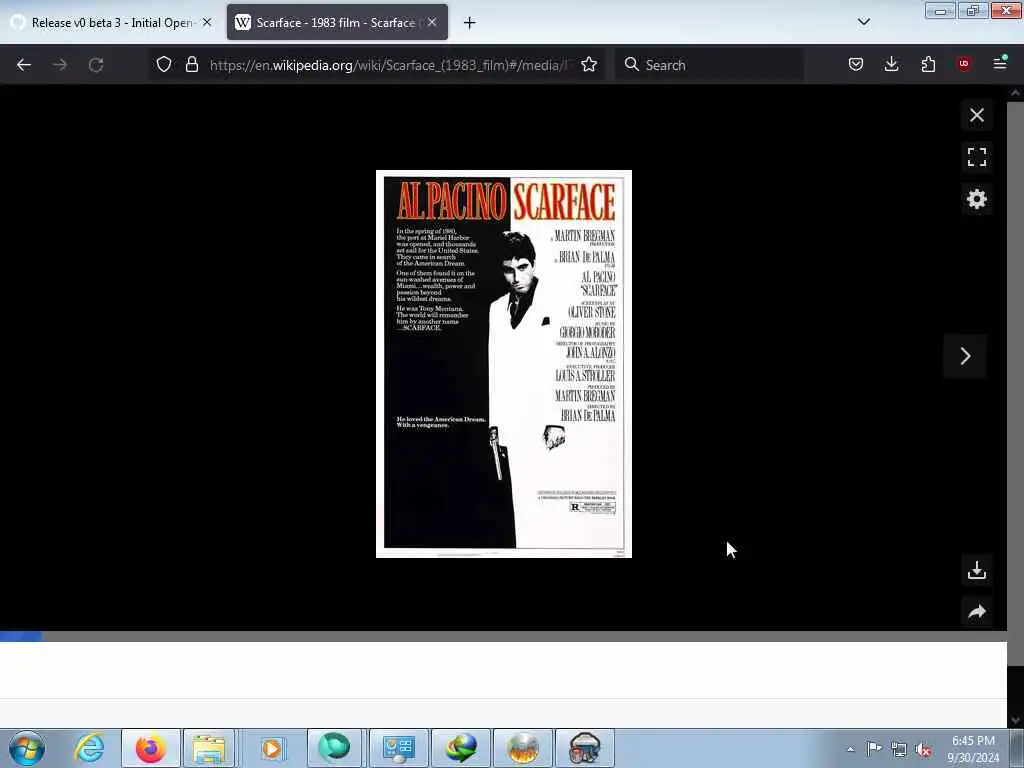Open Windows Media Player taskbar icon
Viewport: 1024px width, 768px height.
[x=272, y=748]
